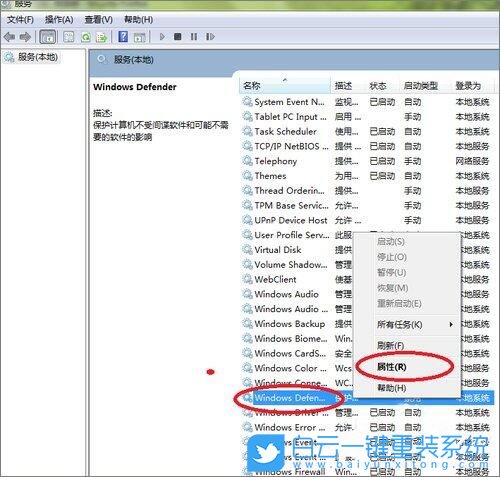Toggle the show/hide console tree icon
This screenshot has height=477, width=500.
48,37
